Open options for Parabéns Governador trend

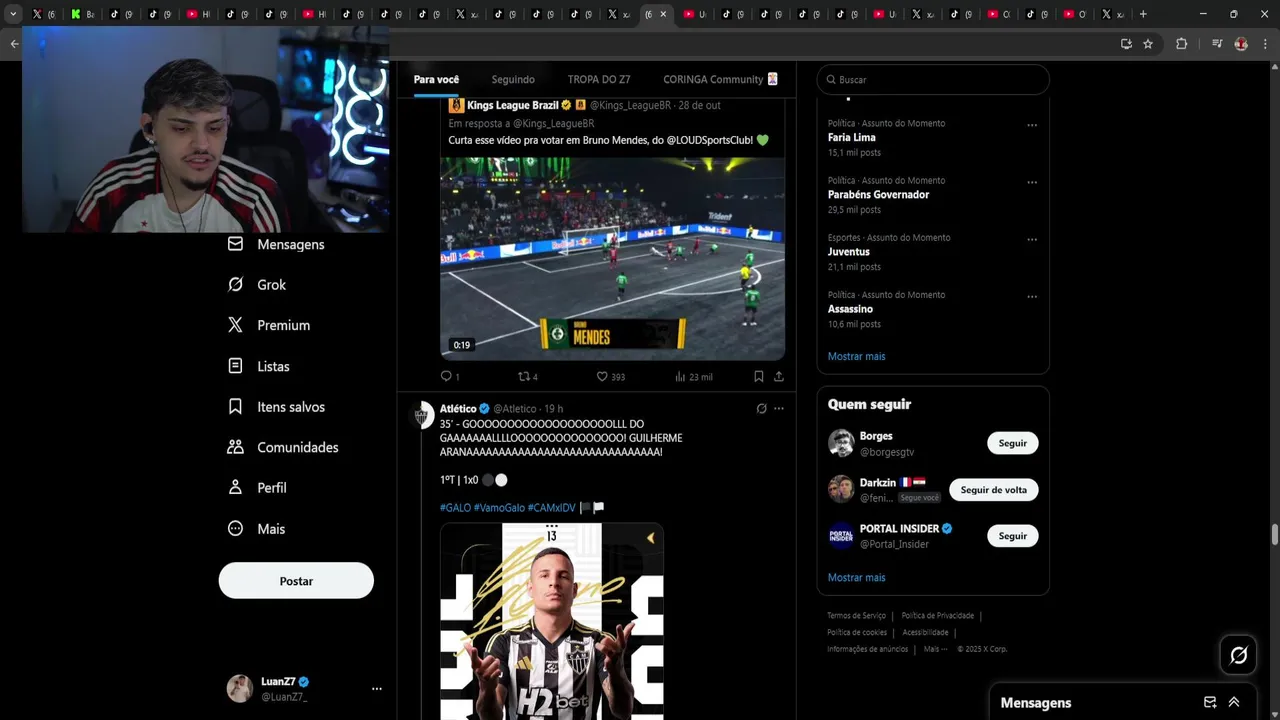pyautogui.click(x=1032, y=182)
